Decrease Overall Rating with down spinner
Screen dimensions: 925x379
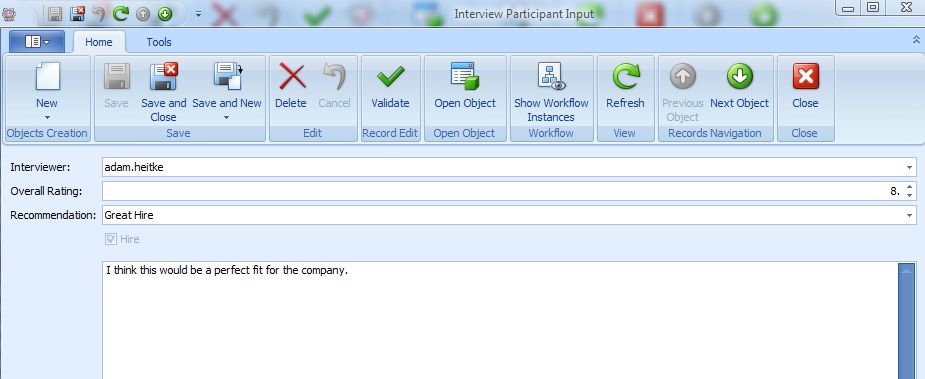pyautogui.click(x=909, y=195)
